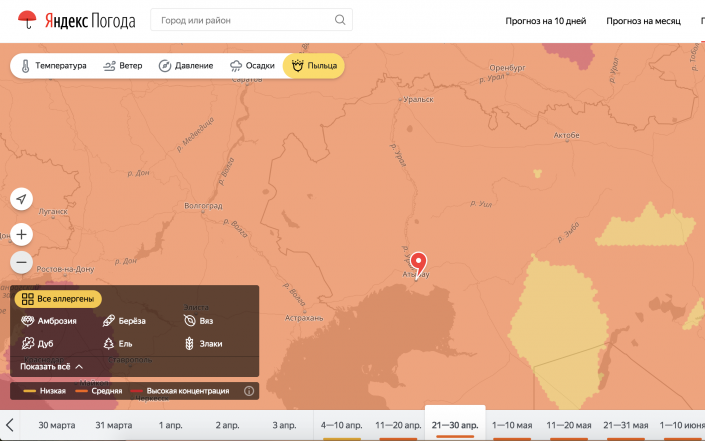Zoom in the map with plus button

click(x=22, y=234)
